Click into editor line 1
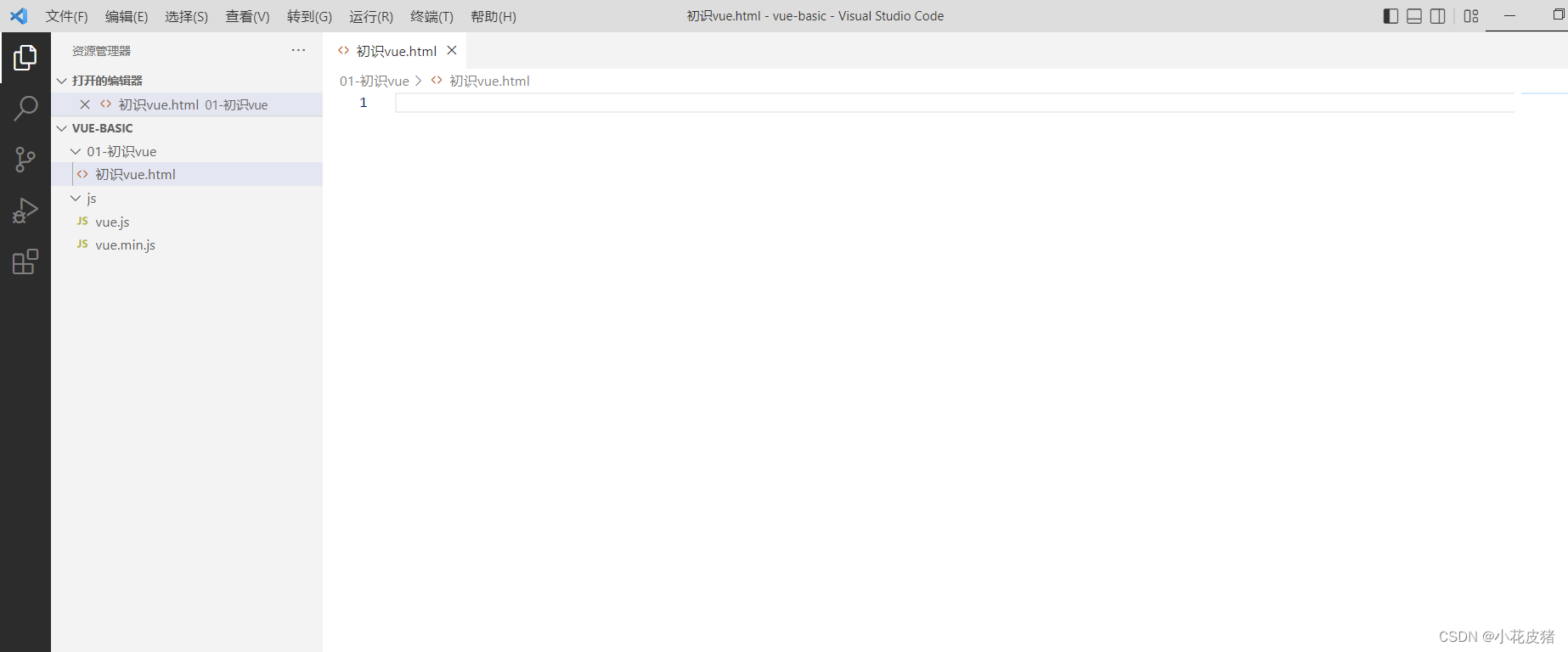The image size is (1568, 652). click(x=955, y=103)
